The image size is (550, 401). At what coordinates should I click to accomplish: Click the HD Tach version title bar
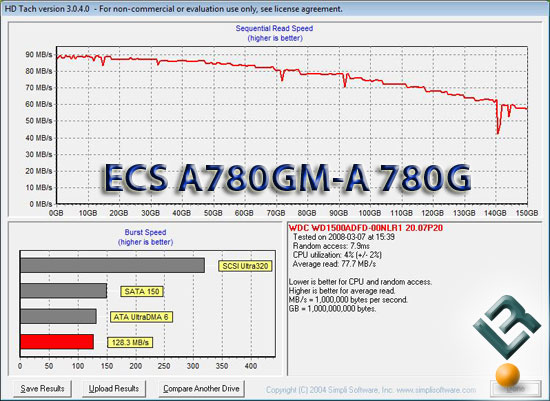[x=275, y=8]
